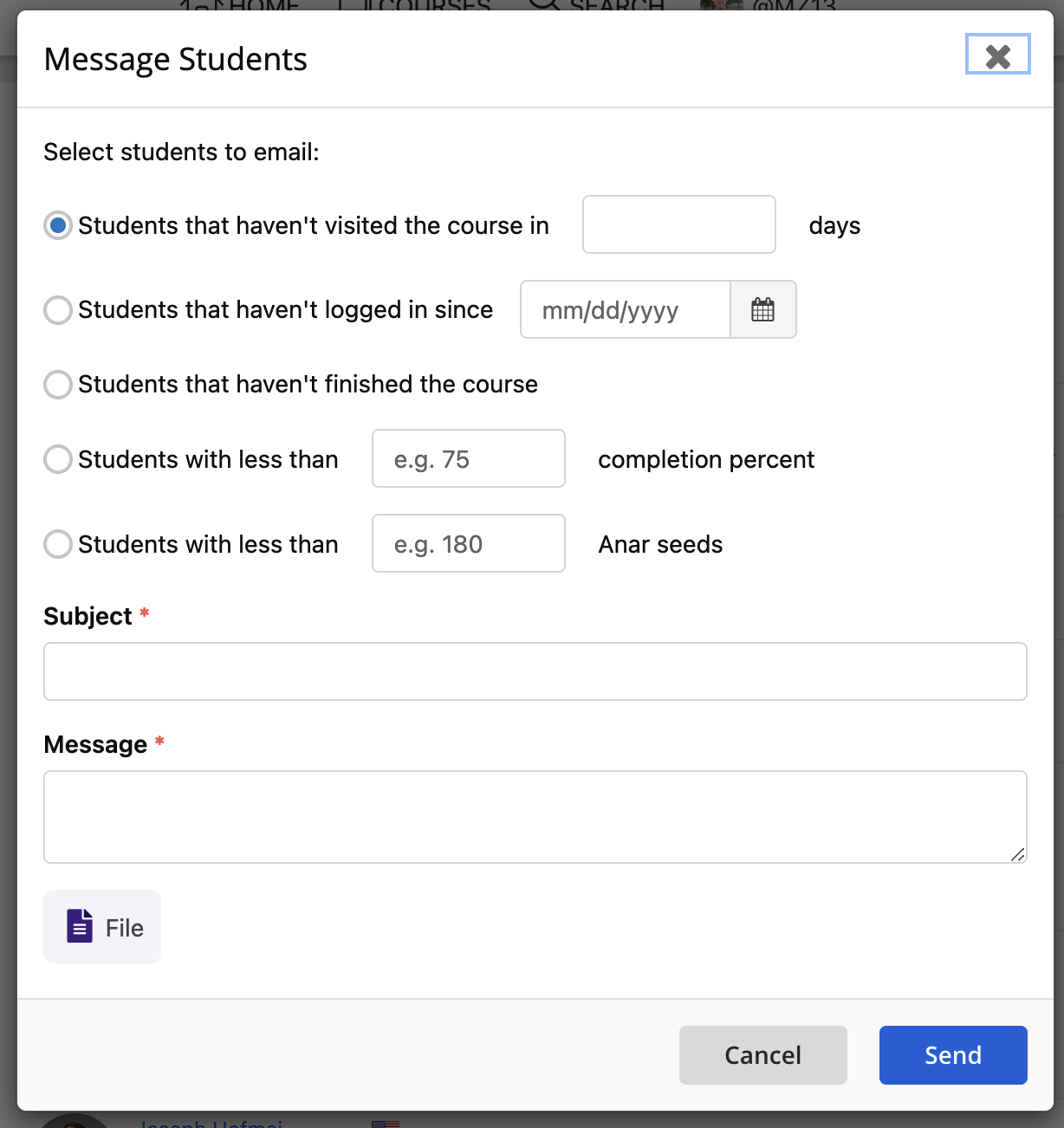Image resolution: width=1064 pixels, height=1128 pixels.
Task: Attach a file using the File button
Action: click(102, 926)
